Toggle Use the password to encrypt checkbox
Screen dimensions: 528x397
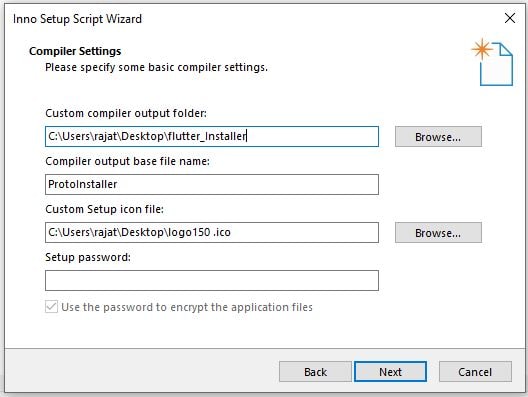[x=51, y=307]
